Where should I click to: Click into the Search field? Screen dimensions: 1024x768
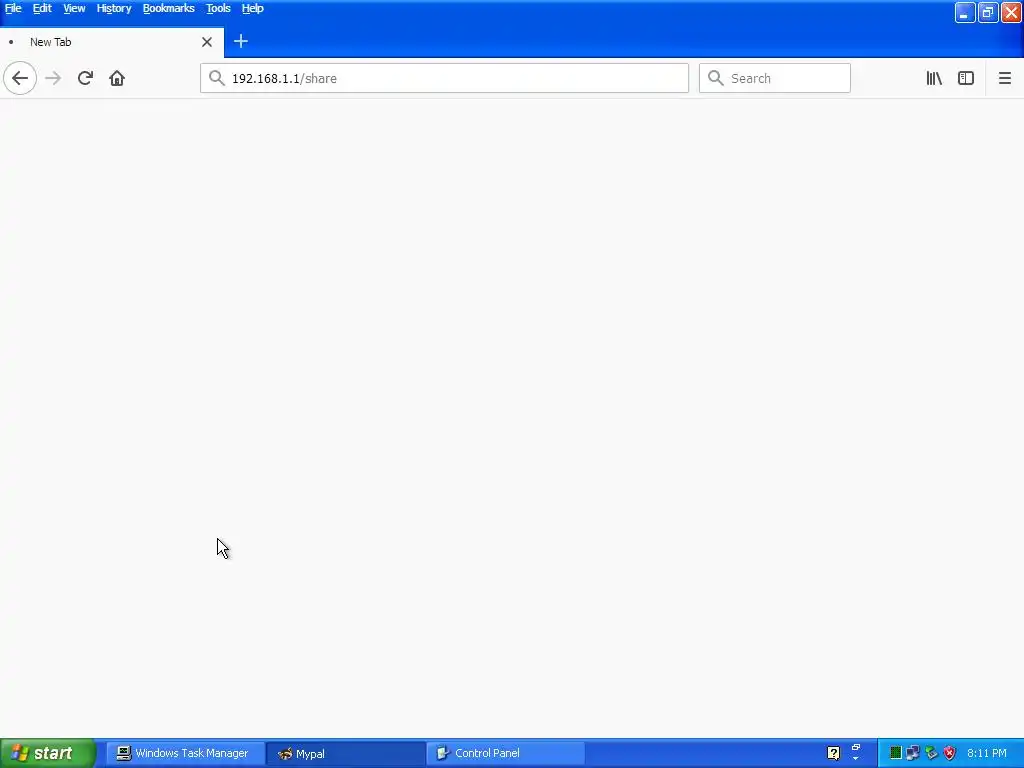coord(775,78)
